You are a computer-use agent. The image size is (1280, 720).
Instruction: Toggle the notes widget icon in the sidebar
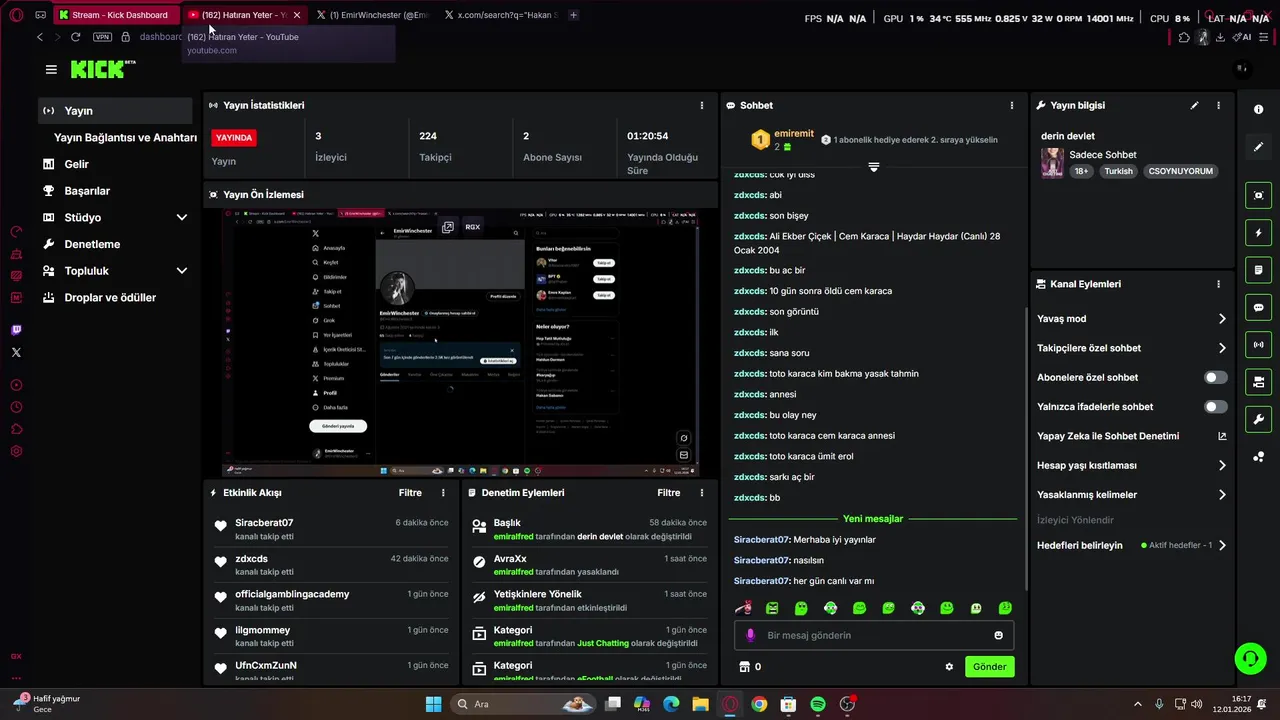[1258, 270]
